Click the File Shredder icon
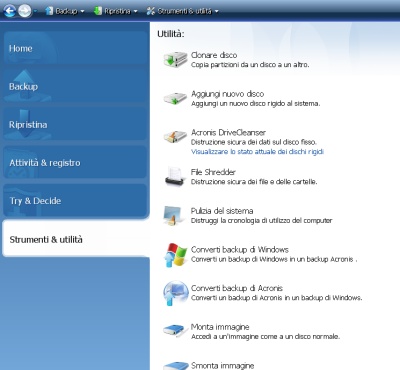The width and height of the screenshot is (400, 370). (x=175, y=176)
